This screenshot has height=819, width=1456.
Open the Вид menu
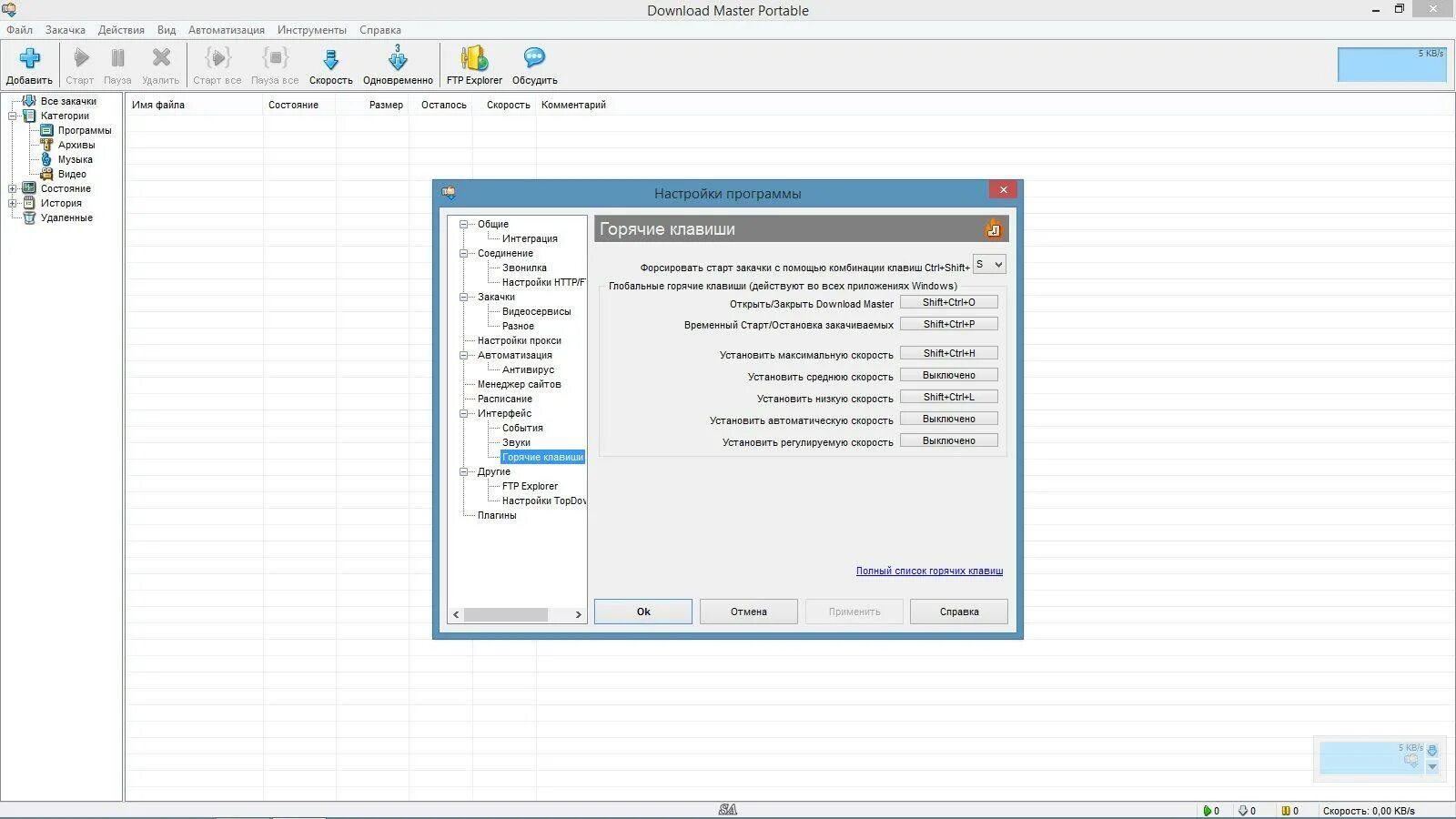coord(167,30)
